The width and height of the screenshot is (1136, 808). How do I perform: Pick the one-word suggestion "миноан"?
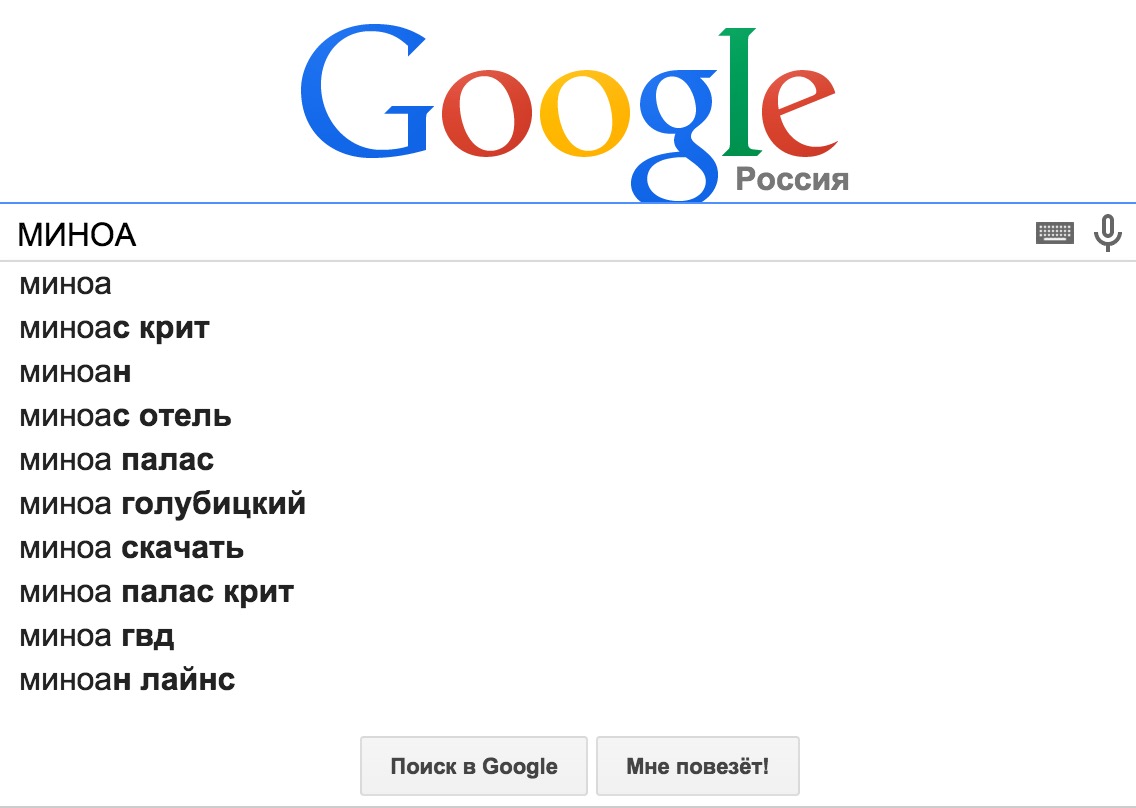[x=76, y=372]
